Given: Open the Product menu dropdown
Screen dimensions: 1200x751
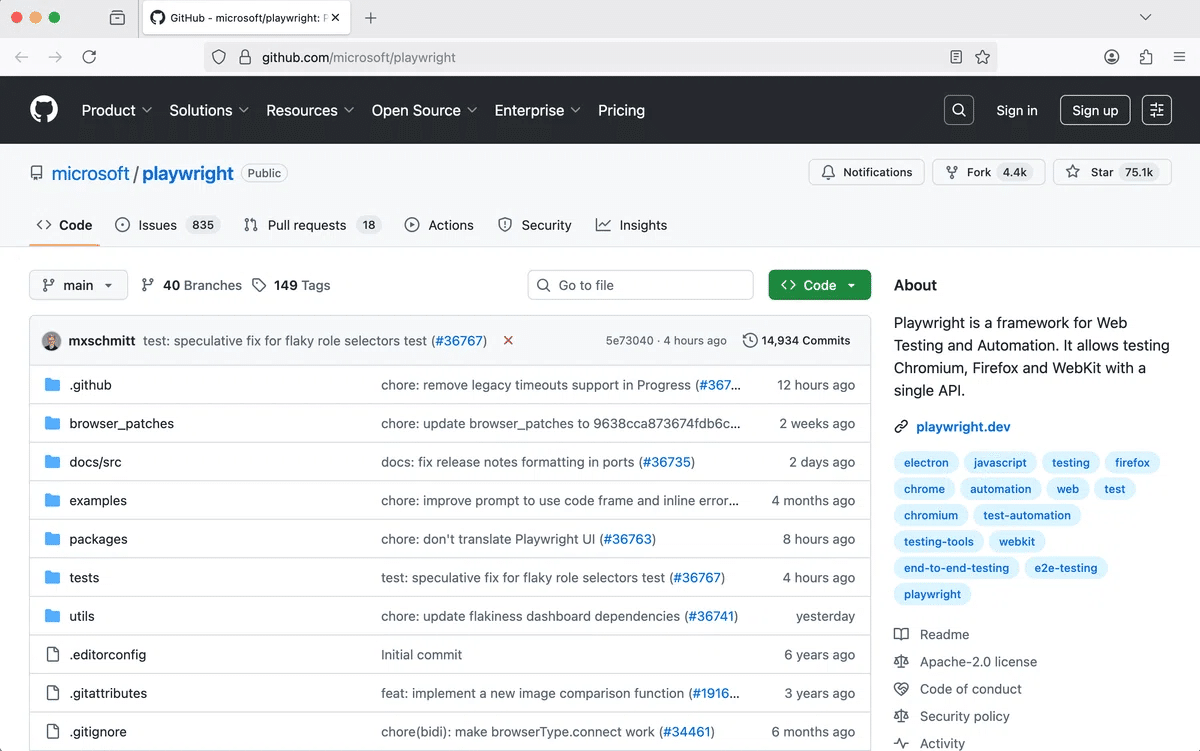Looking at the screenshot, I should pos(116,110).
